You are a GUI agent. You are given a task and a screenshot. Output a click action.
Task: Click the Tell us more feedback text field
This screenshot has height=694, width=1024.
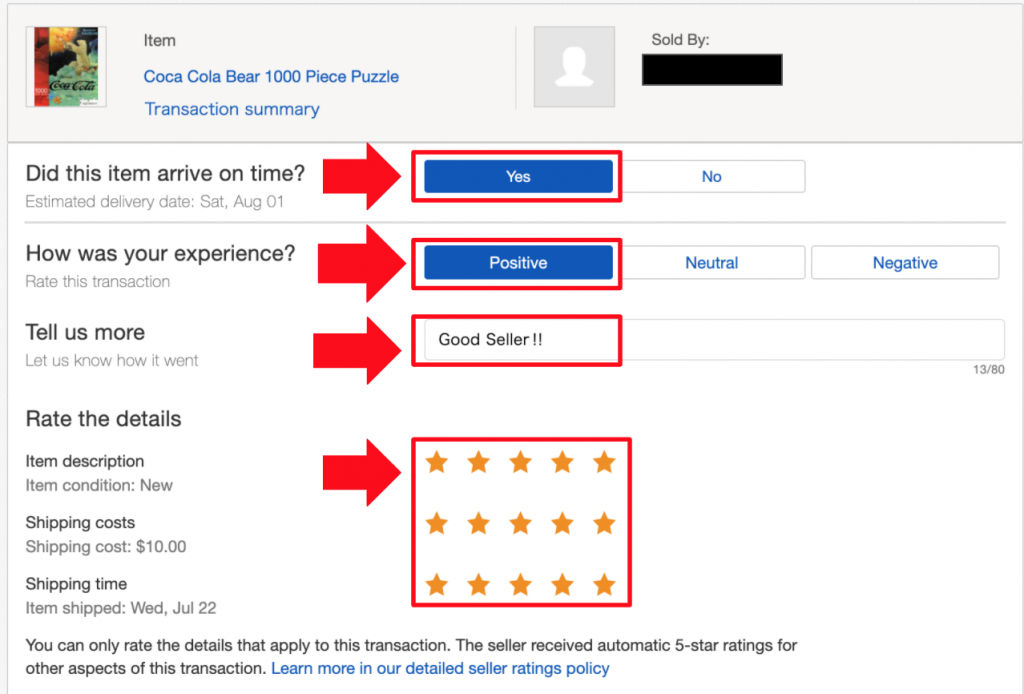(x=714, y=339)
